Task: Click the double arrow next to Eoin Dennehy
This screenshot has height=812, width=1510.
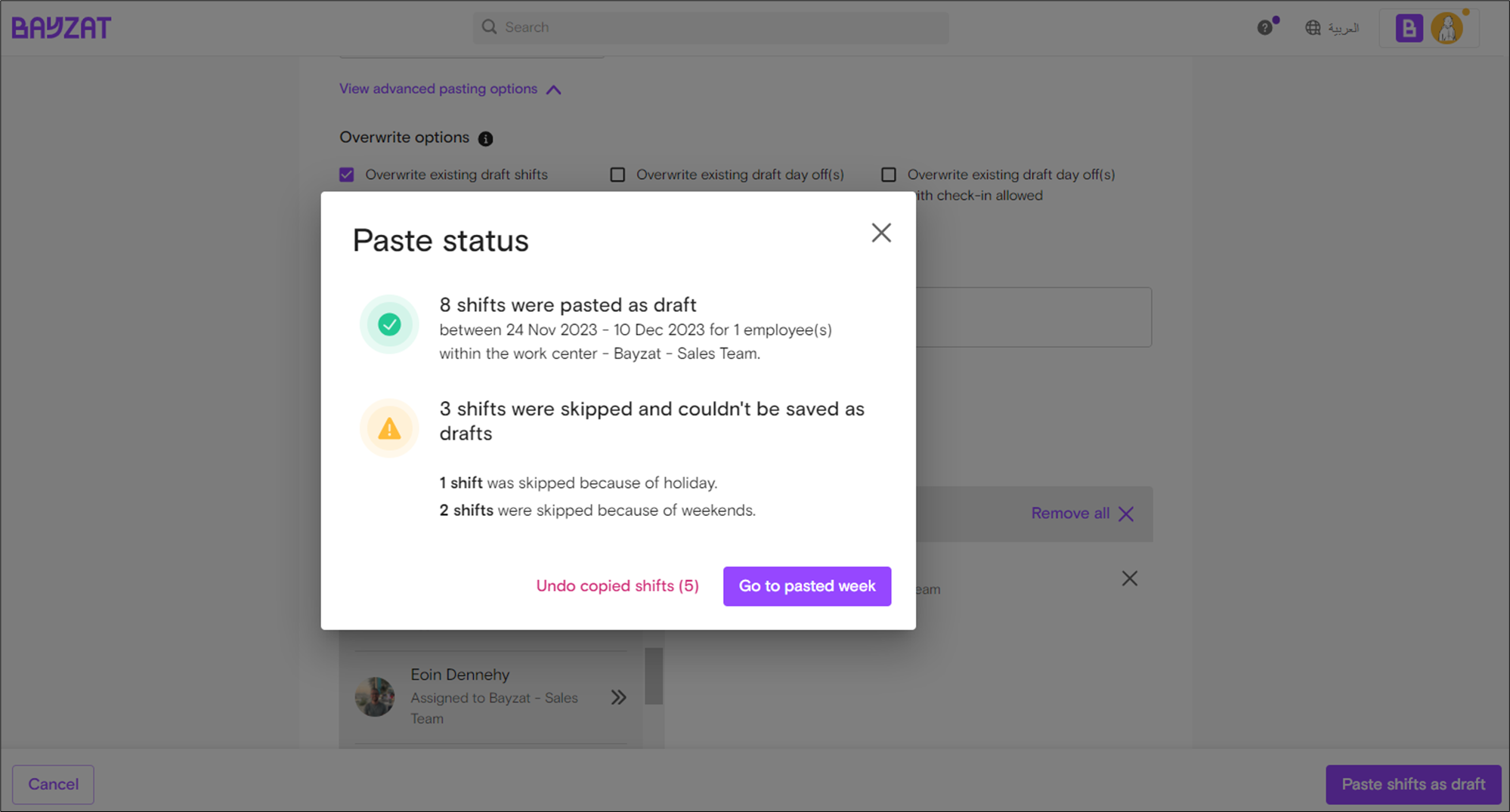Action: point(618,697)
